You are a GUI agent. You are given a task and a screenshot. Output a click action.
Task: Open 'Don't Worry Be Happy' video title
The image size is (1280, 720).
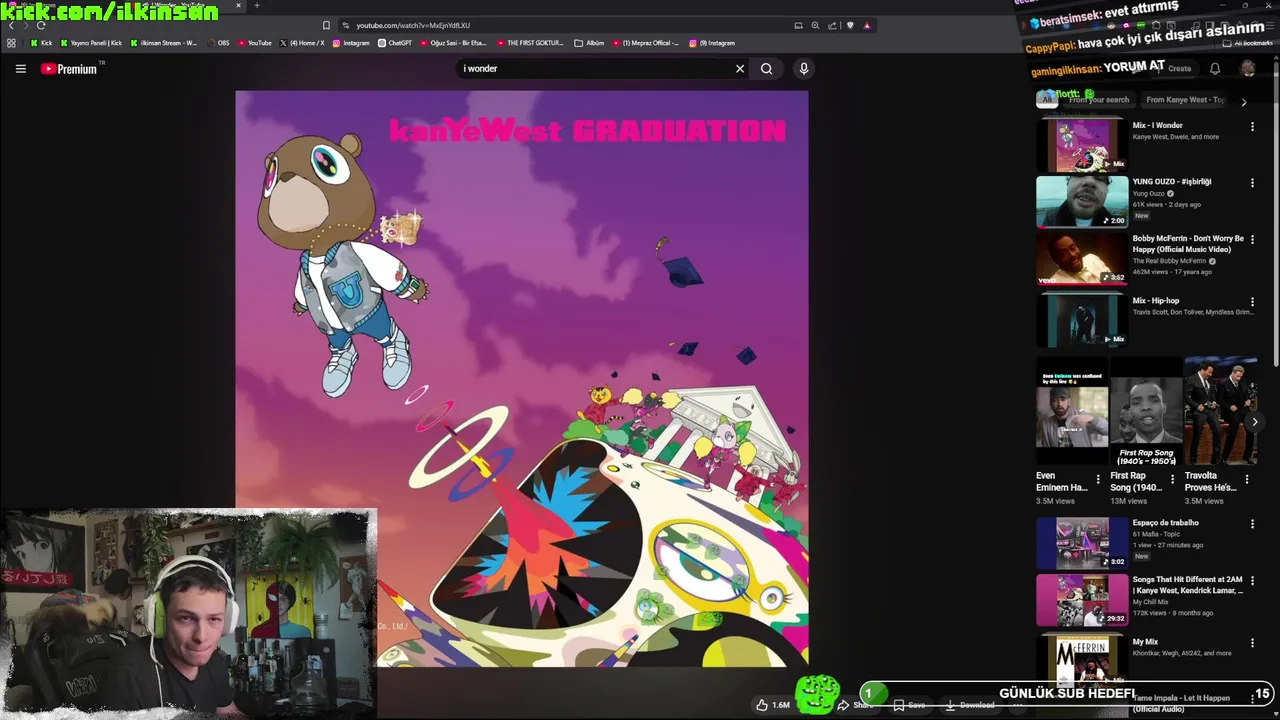coord(1188,244)
